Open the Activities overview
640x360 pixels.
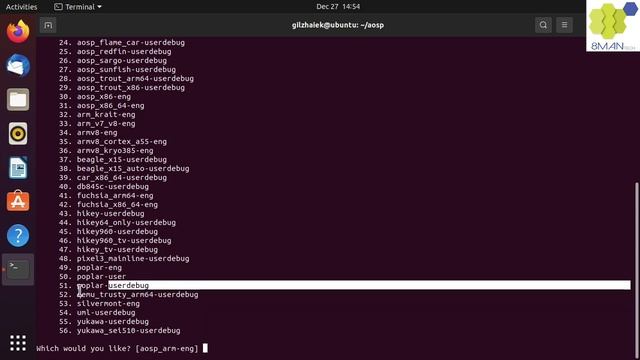(x=21, y=7)
